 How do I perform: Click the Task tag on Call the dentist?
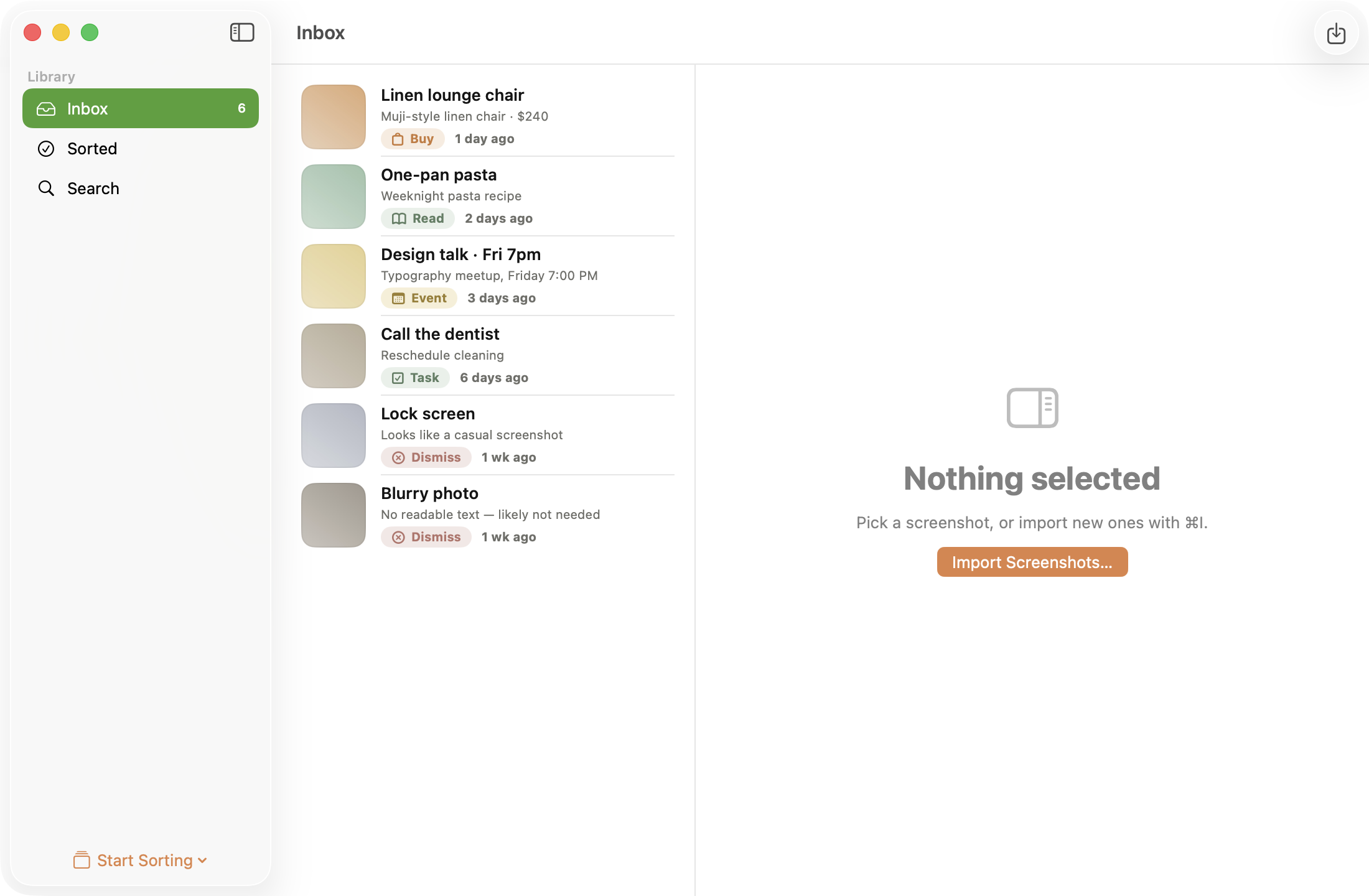coord(415,378)
